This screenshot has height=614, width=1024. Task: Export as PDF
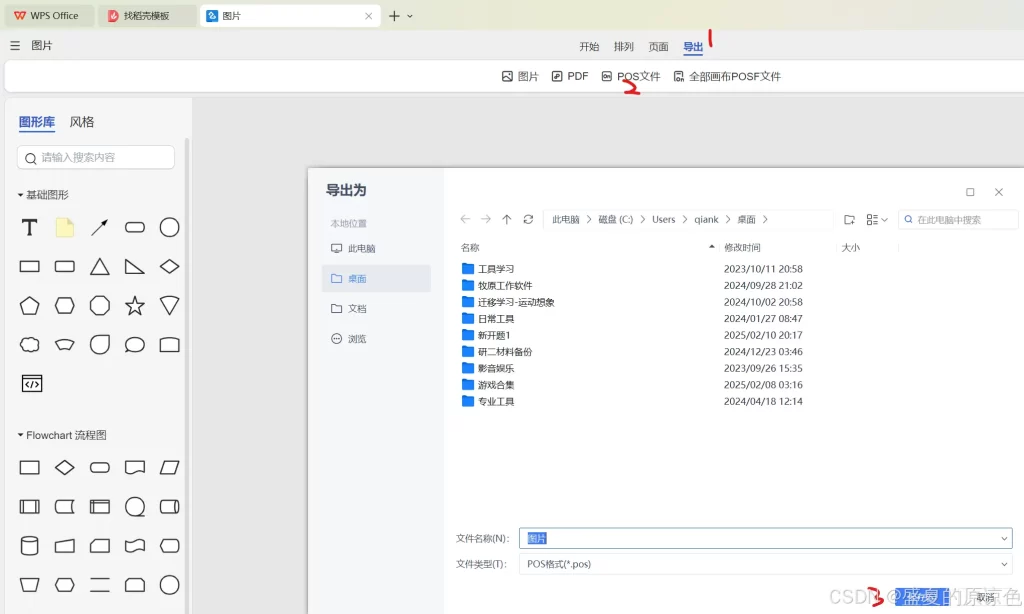570,75
